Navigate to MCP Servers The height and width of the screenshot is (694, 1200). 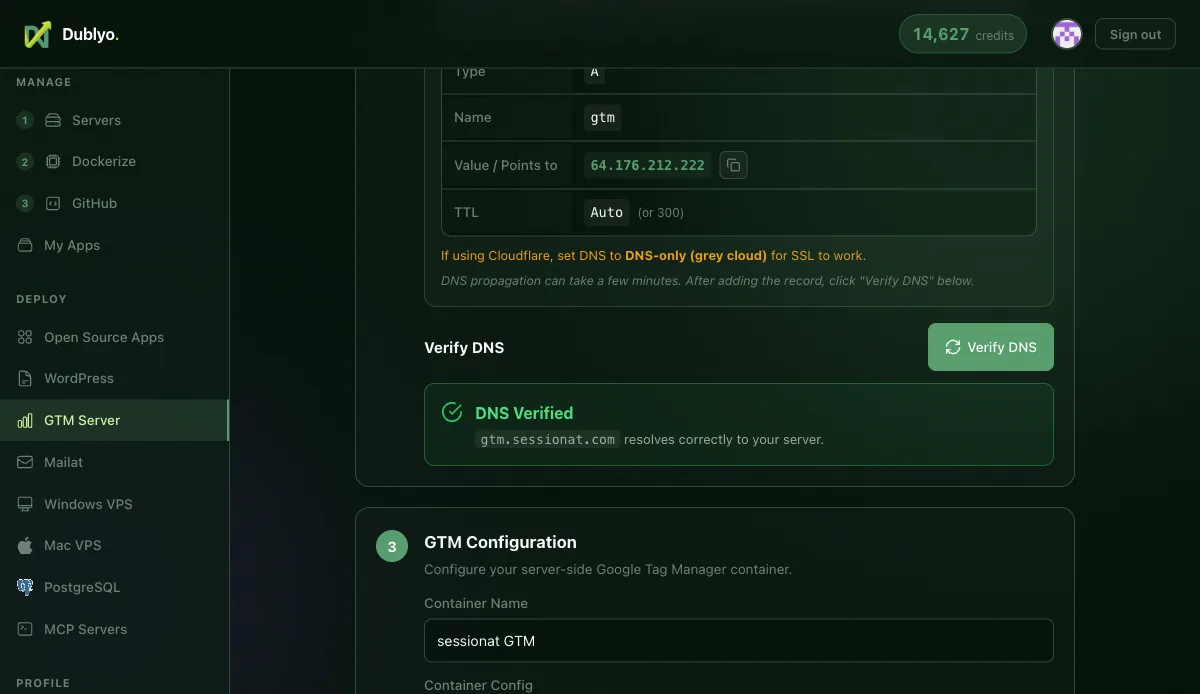coord(114,629)
